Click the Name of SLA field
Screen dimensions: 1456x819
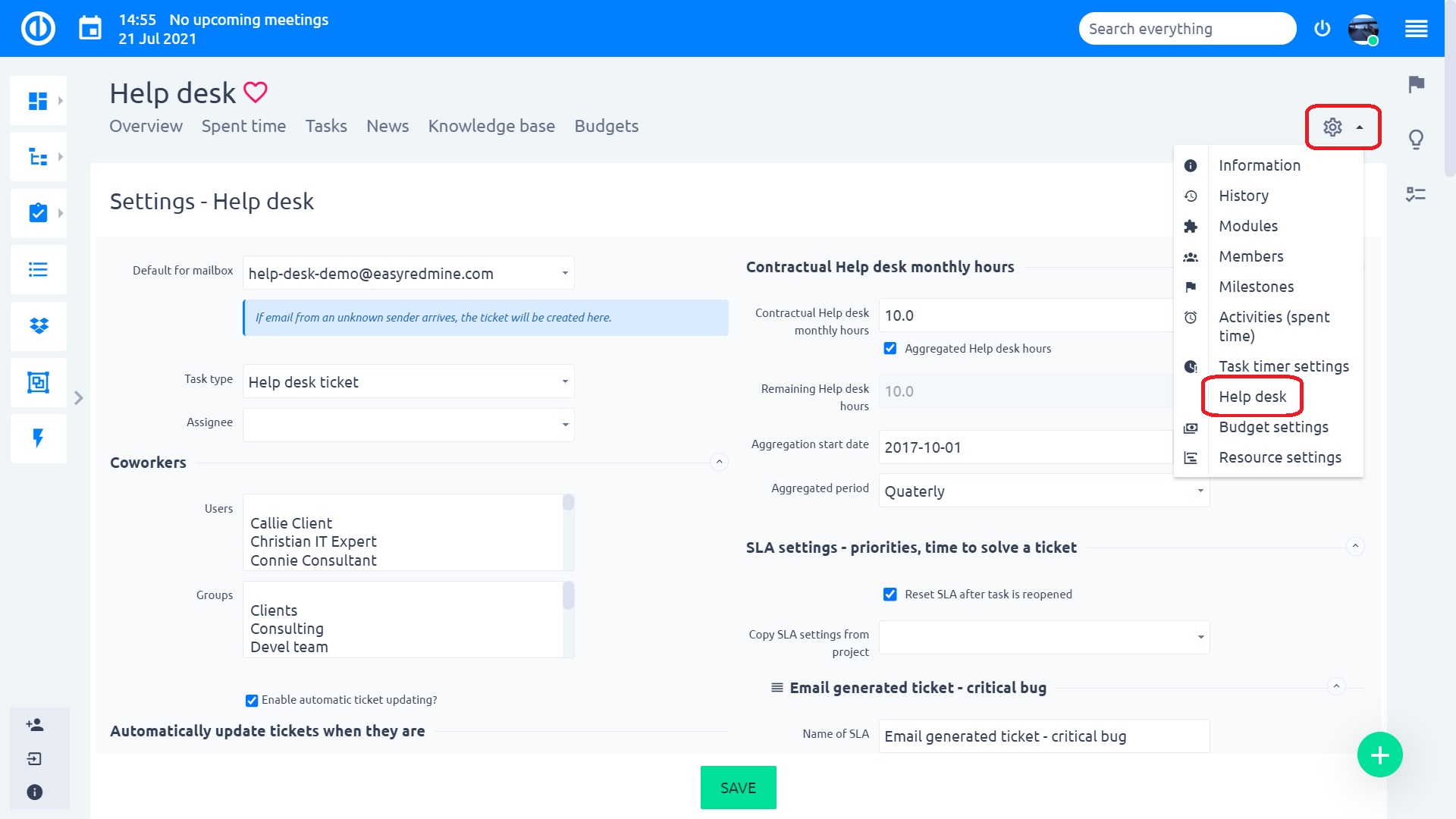[1044, 736]
